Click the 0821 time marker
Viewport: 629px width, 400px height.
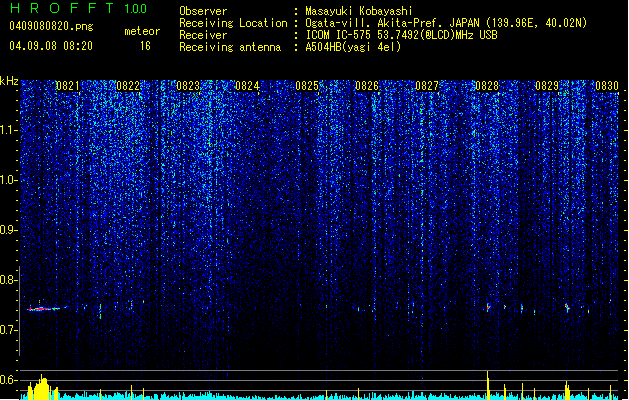coord(67,85)
